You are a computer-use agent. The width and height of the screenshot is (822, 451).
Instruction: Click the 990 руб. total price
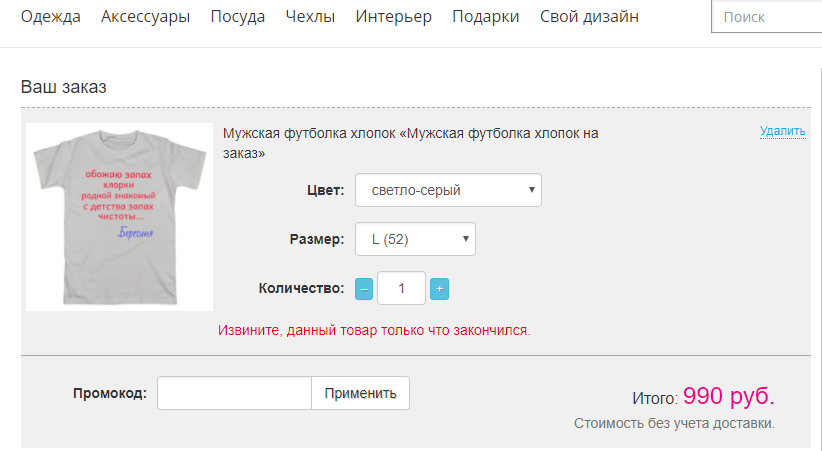[729, 396]
